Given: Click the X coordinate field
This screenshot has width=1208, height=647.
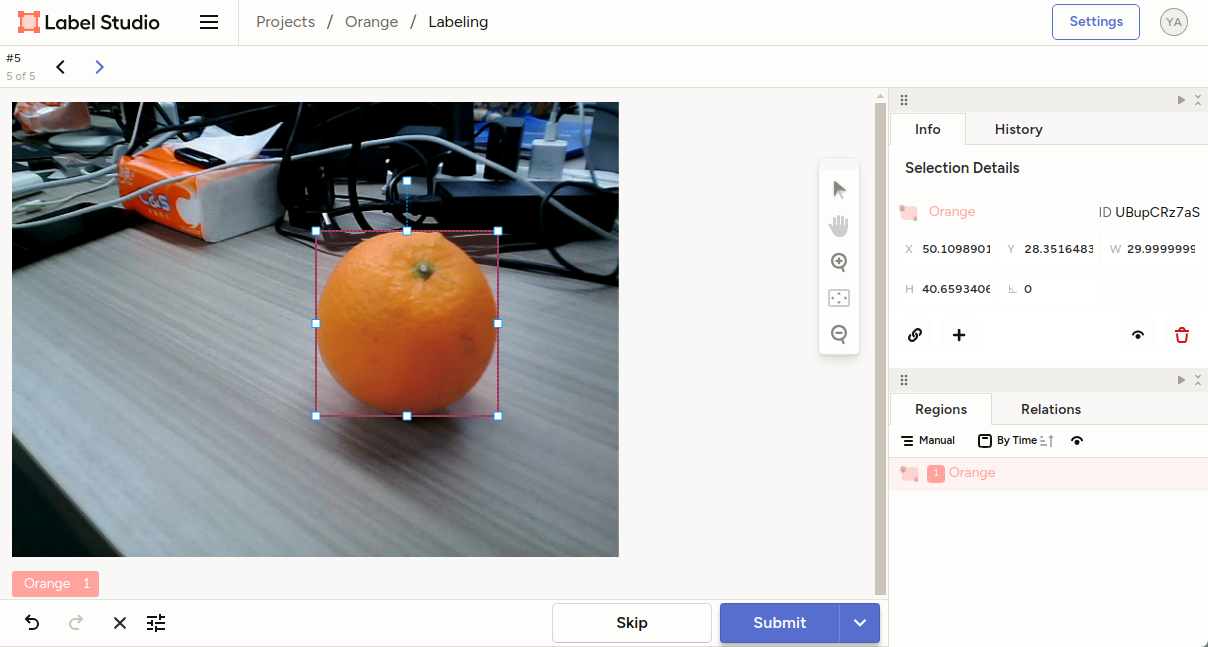Looking at the screenshot, I should click(946, 249).
